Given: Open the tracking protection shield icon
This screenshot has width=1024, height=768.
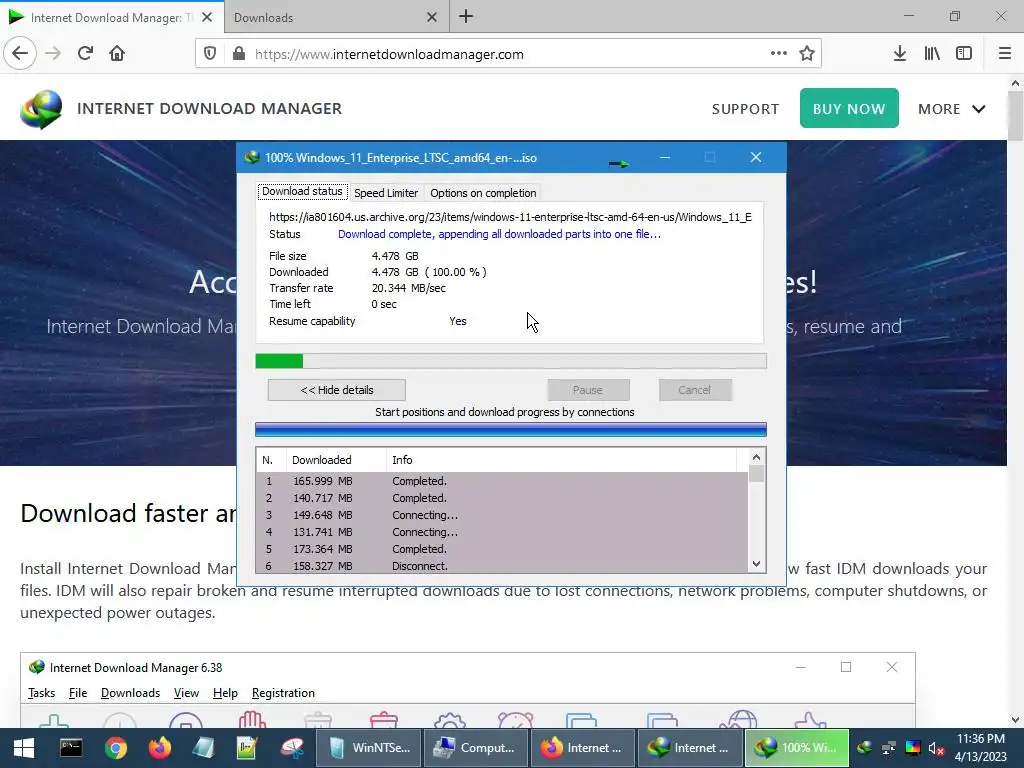Looking at the screenshot, I should 210,54.
